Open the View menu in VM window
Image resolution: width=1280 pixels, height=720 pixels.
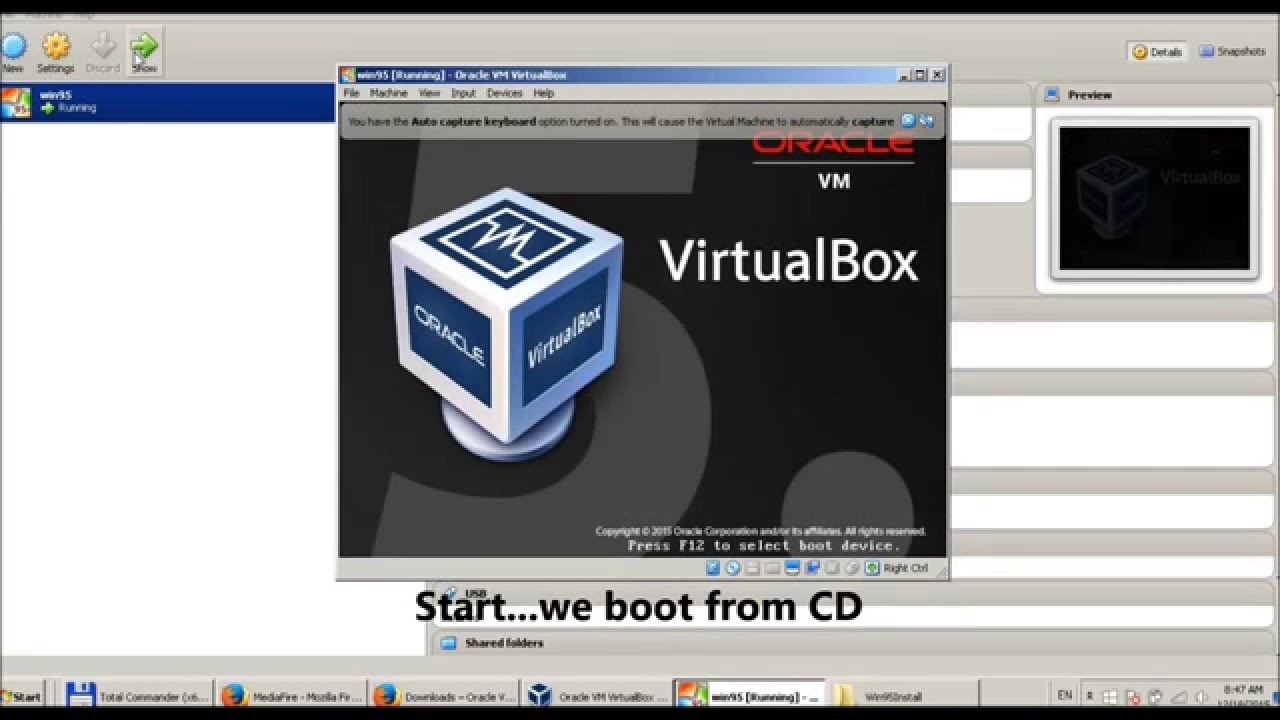[429, 93]
